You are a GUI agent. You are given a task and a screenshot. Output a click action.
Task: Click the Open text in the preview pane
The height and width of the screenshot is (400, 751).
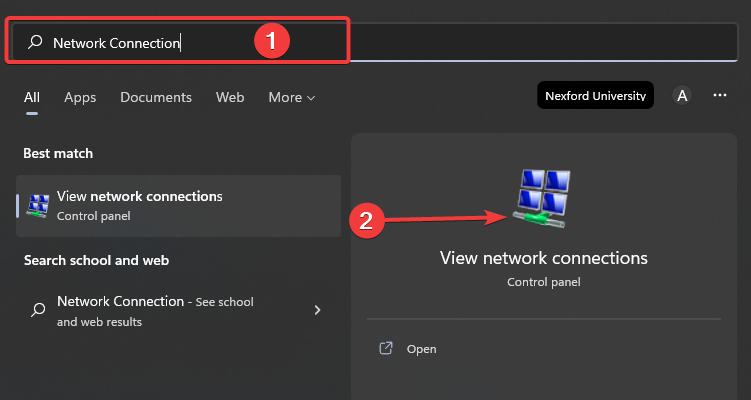point(422,349)
